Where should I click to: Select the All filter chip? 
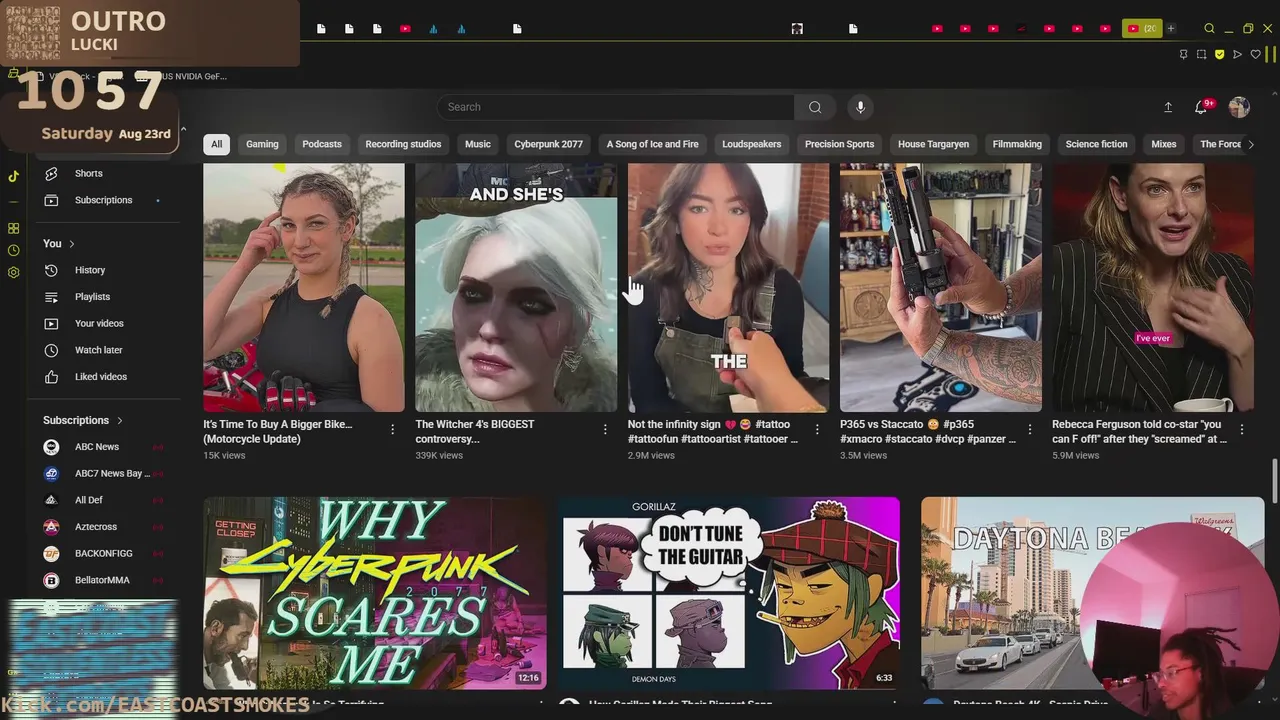tap(216, 144)
